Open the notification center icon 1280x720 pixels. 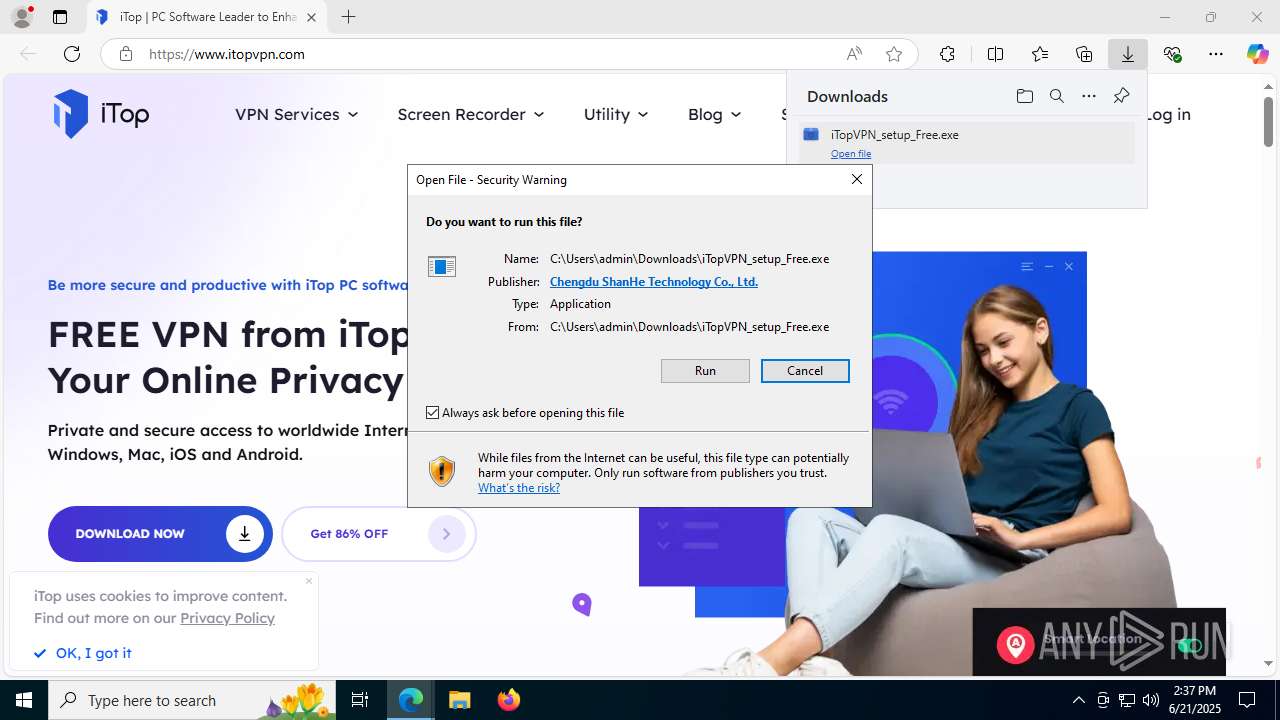point(1247,700)
